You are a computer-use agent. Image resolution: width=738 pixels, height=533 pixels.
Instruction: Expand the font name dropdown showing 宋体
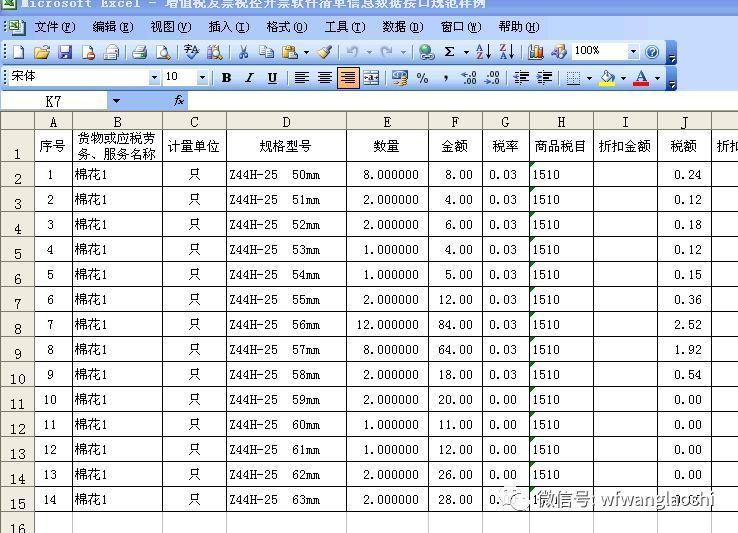(154, 78)
